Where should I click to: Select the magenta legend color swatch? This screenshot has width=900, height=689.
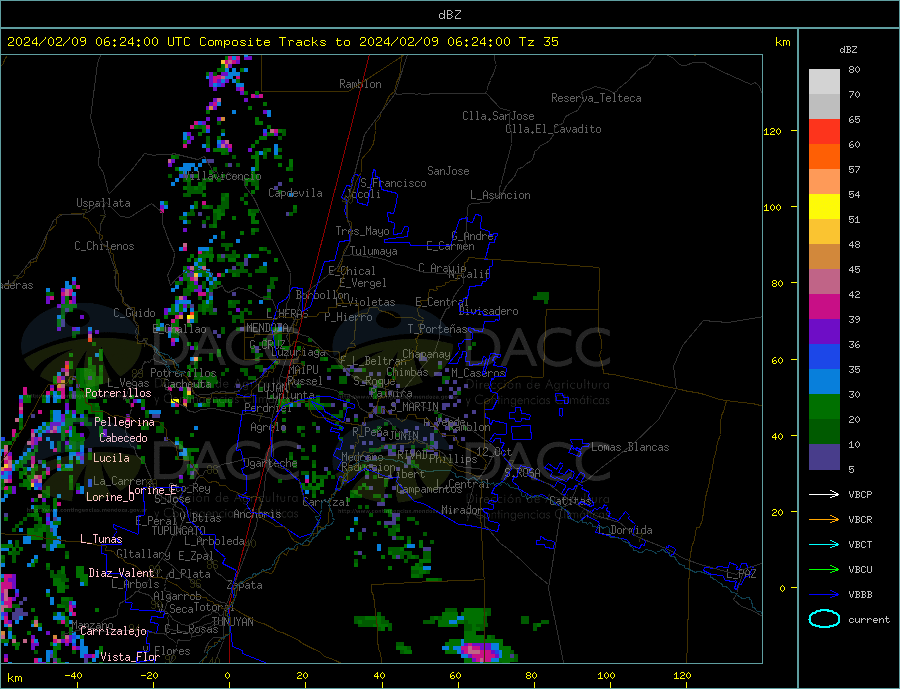click(824, 307)
